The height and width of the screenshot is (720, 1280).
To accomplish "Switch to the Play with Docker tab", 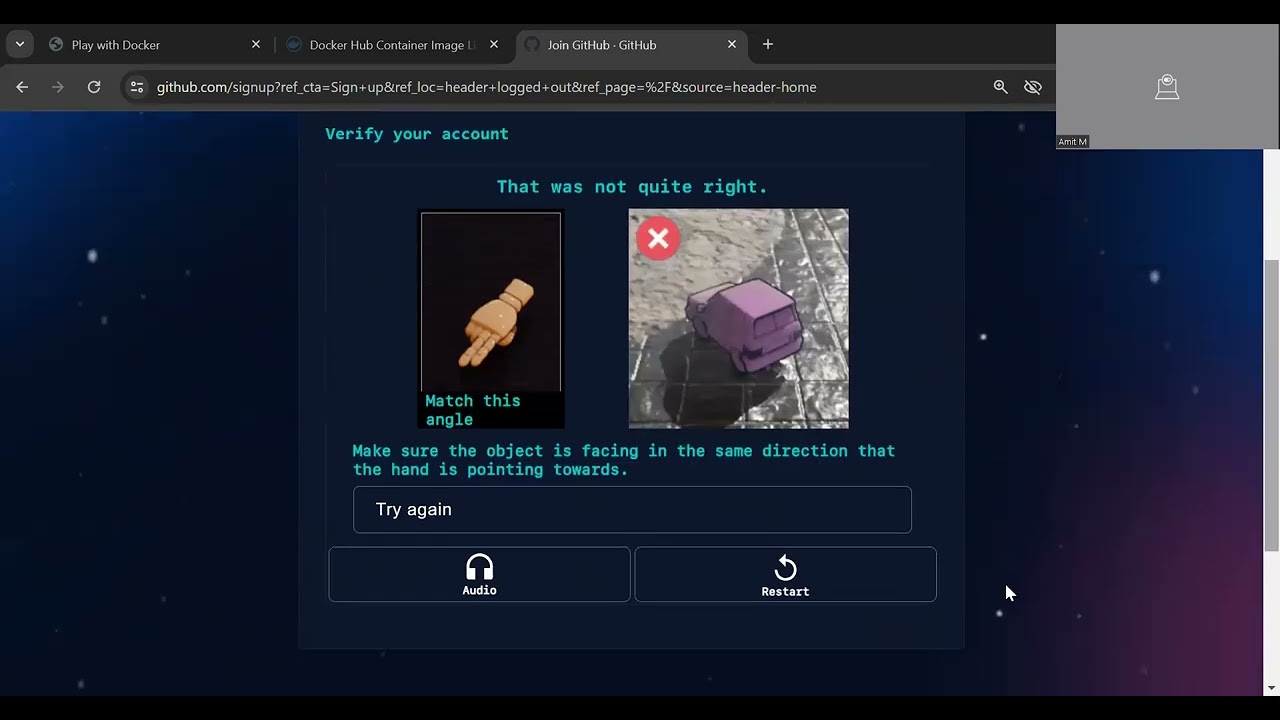I will (x=156, y=45).
